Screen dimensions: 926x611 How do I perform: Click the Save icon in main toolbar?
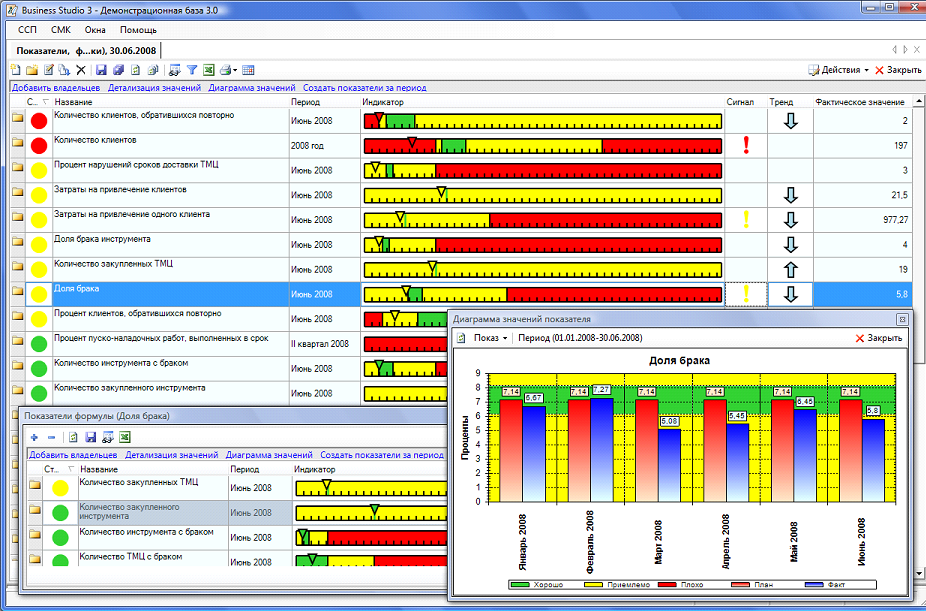click(x=102, y=70)
